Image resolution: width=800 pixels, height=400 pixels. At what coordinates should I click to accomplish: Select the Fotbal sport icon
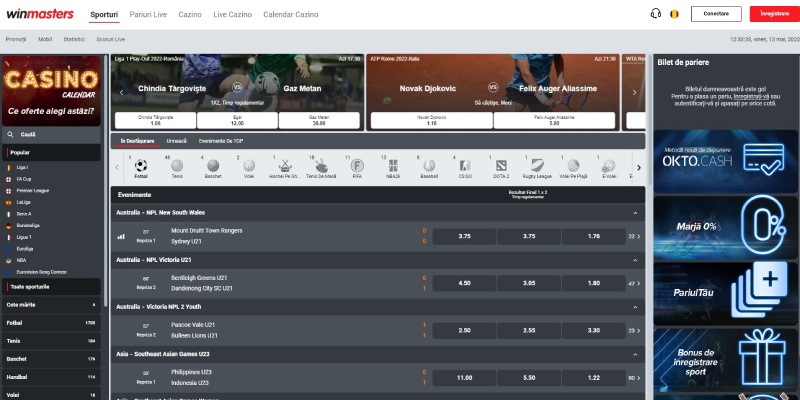141,166
